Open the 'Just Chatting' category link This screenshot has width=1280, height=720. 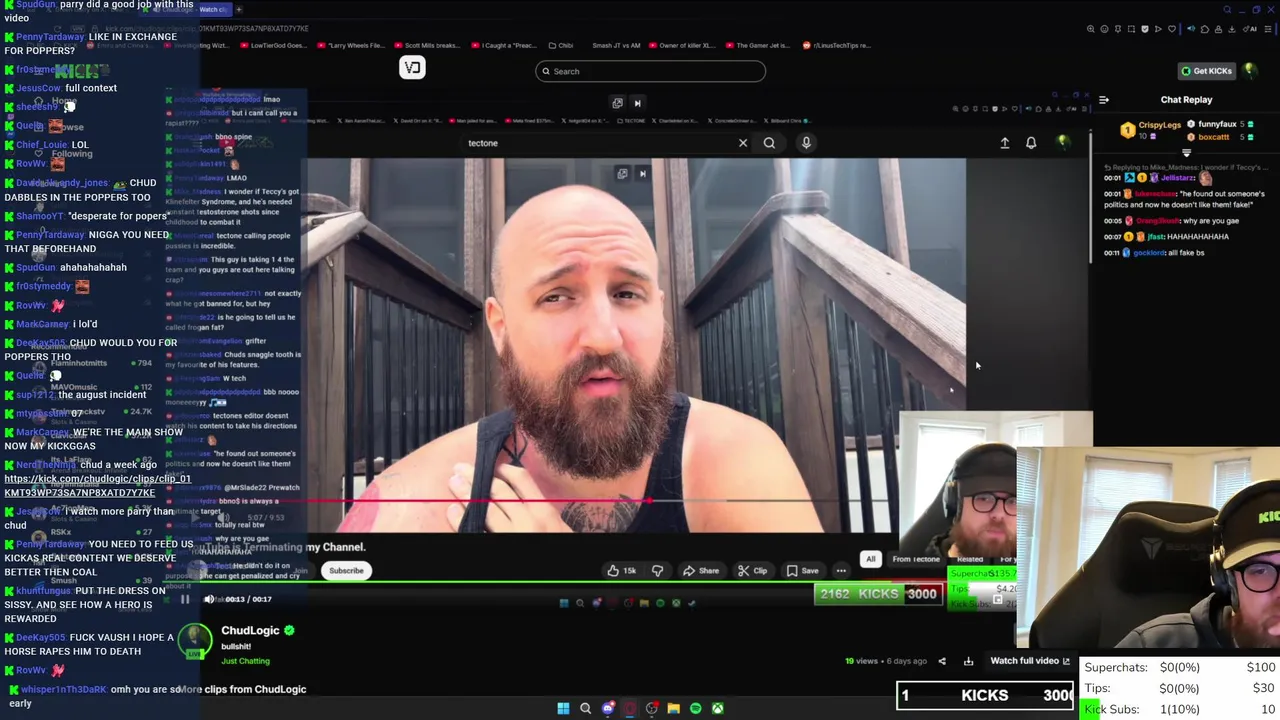click(245, 661)
